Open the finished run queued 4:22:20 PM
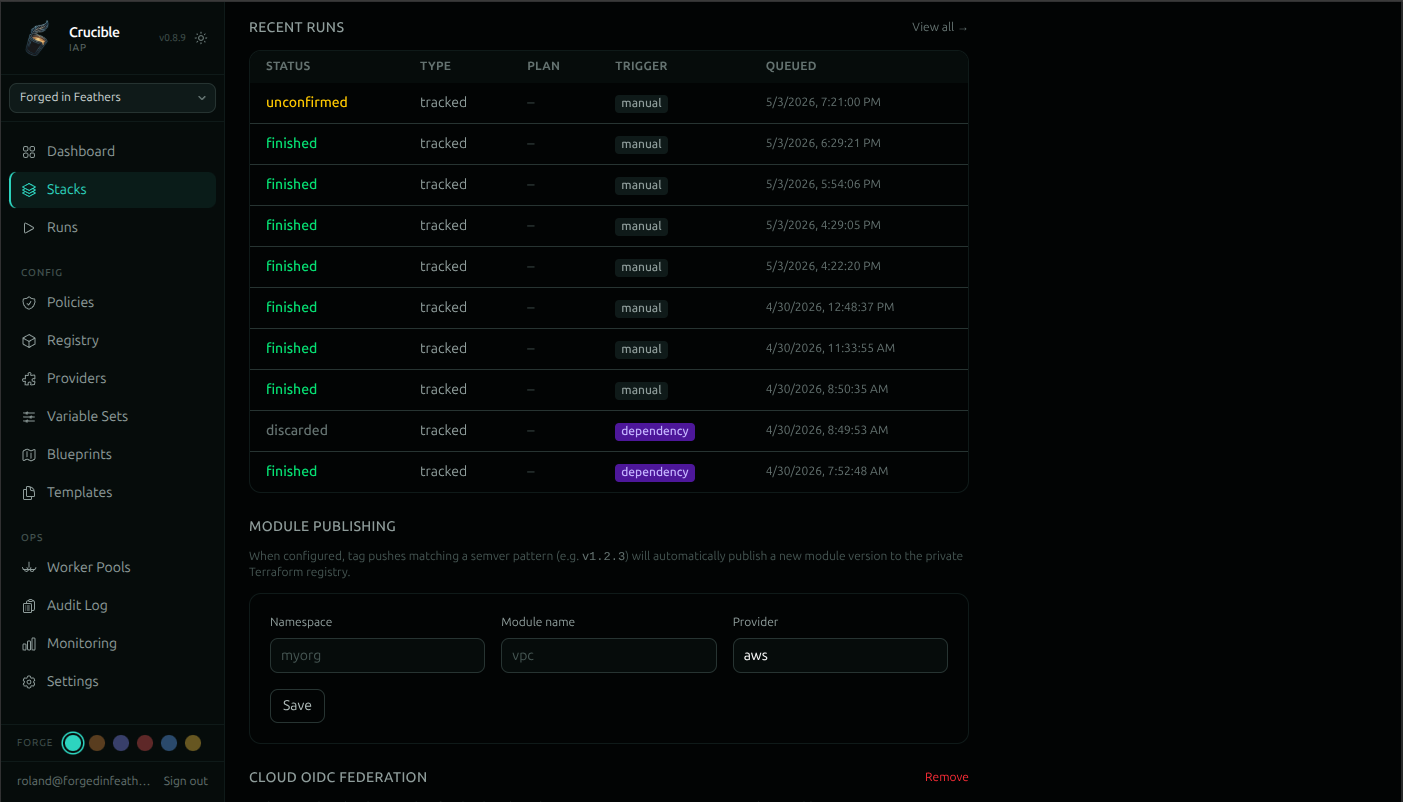Image resolution: width=1403 pixels, height=802 pixels. [x=609, y=267]
